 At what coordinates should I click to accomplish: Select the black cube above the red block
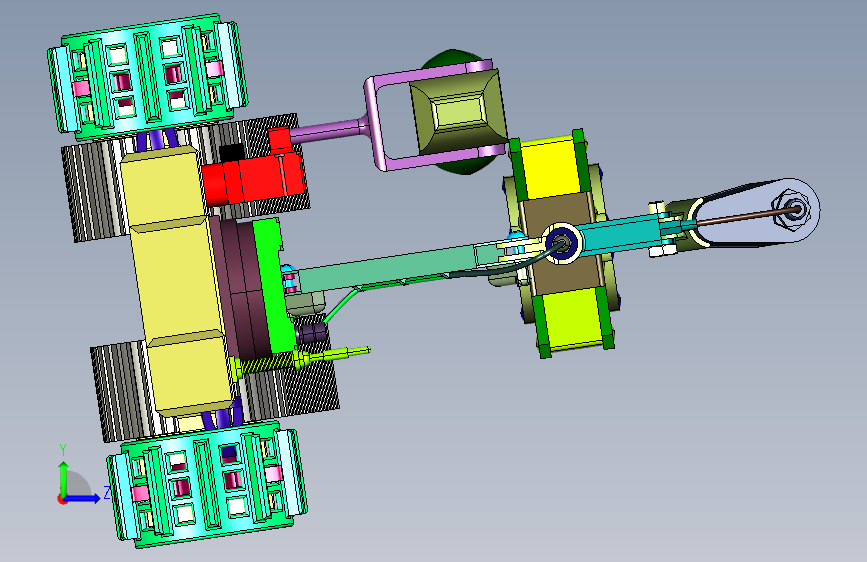[x=232, y=153]
